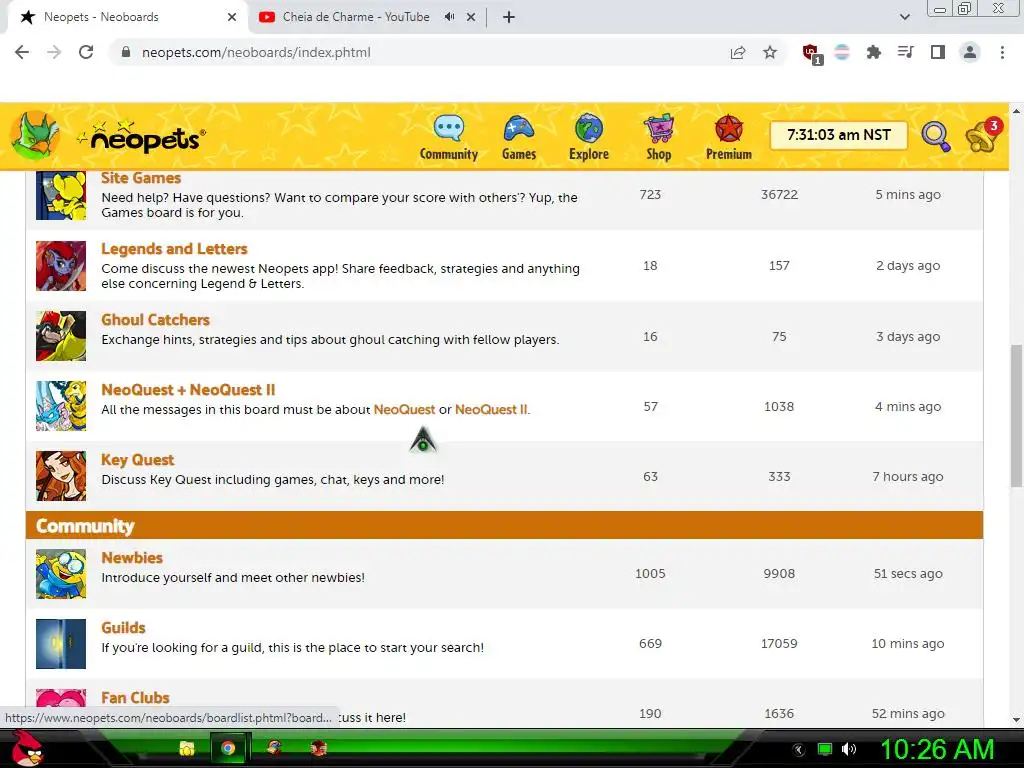Open the Chrome profile avatar
1024x768 pixels.
tap(970, 52)
